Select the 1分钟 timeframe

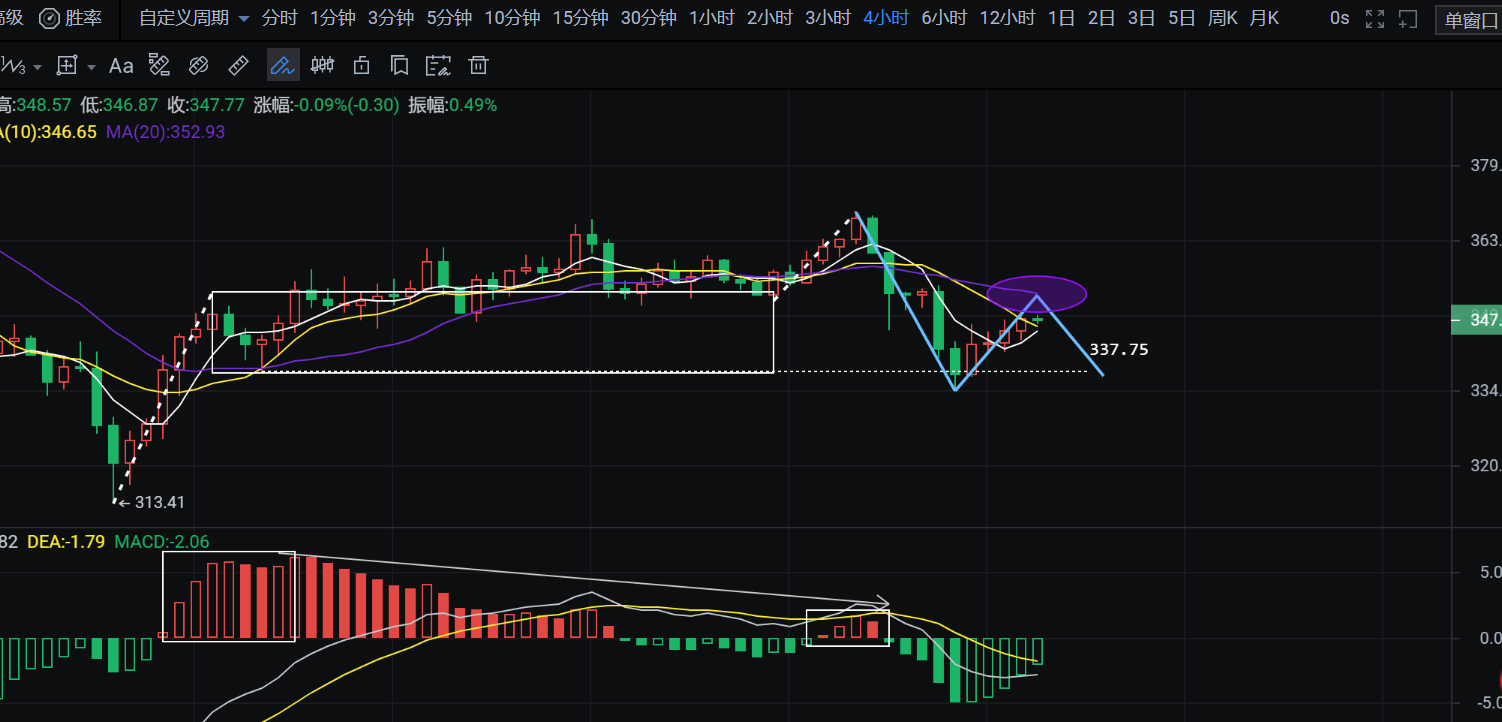(332, 18)
